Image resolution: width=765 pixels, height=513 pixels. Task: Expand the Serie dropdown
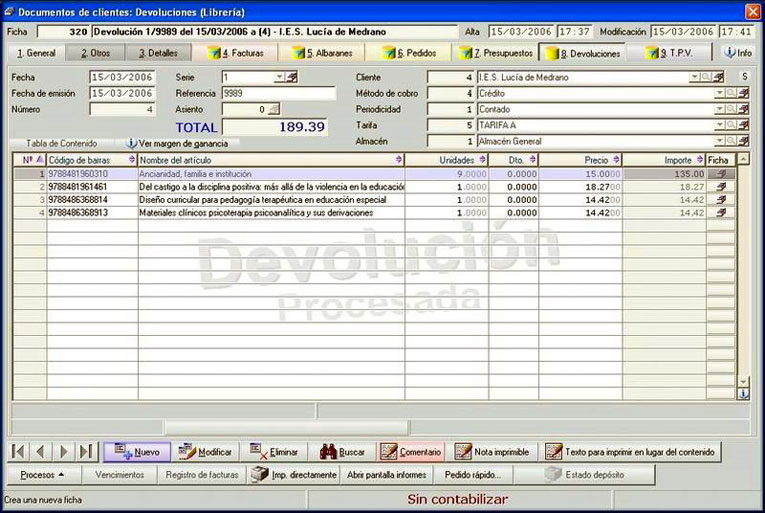click(279, 77)
